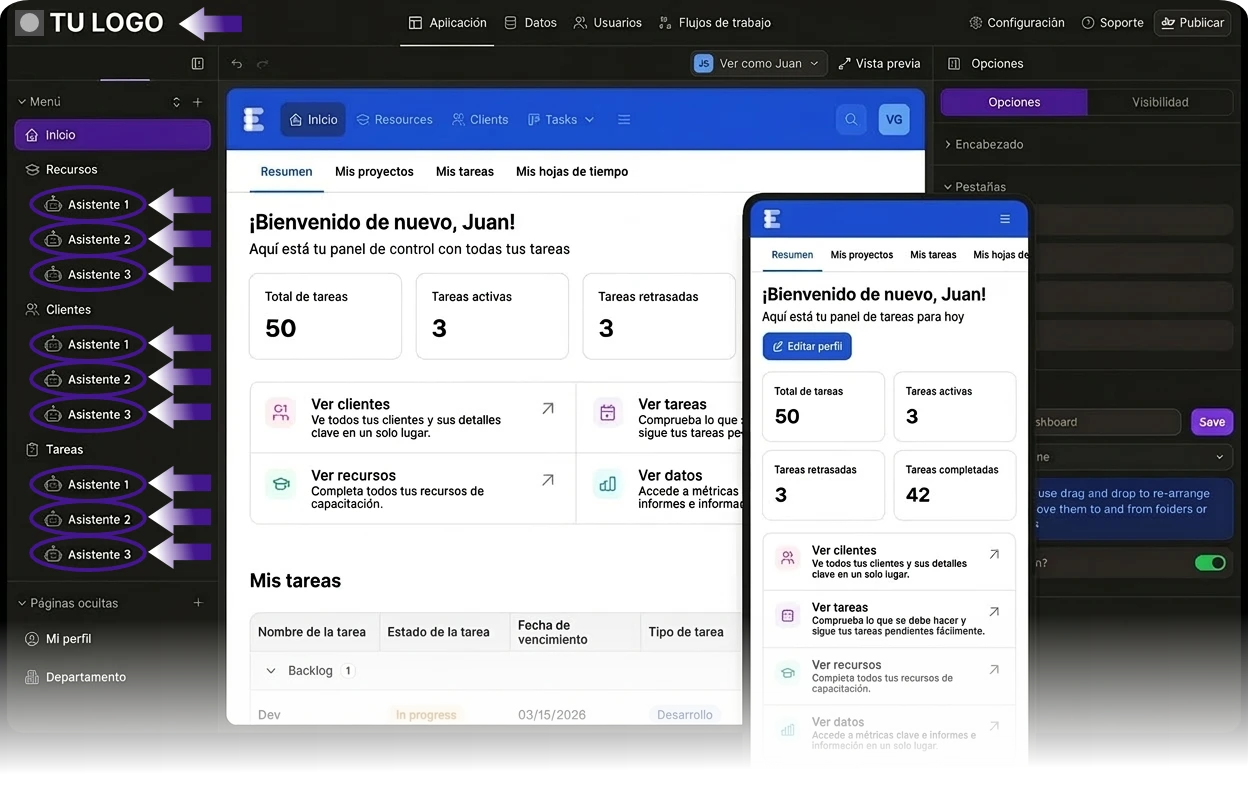The height and width of the screenshot is (796, 1248).
Task: Click the Ver clientes people icon
Action: tap(280, 412)
